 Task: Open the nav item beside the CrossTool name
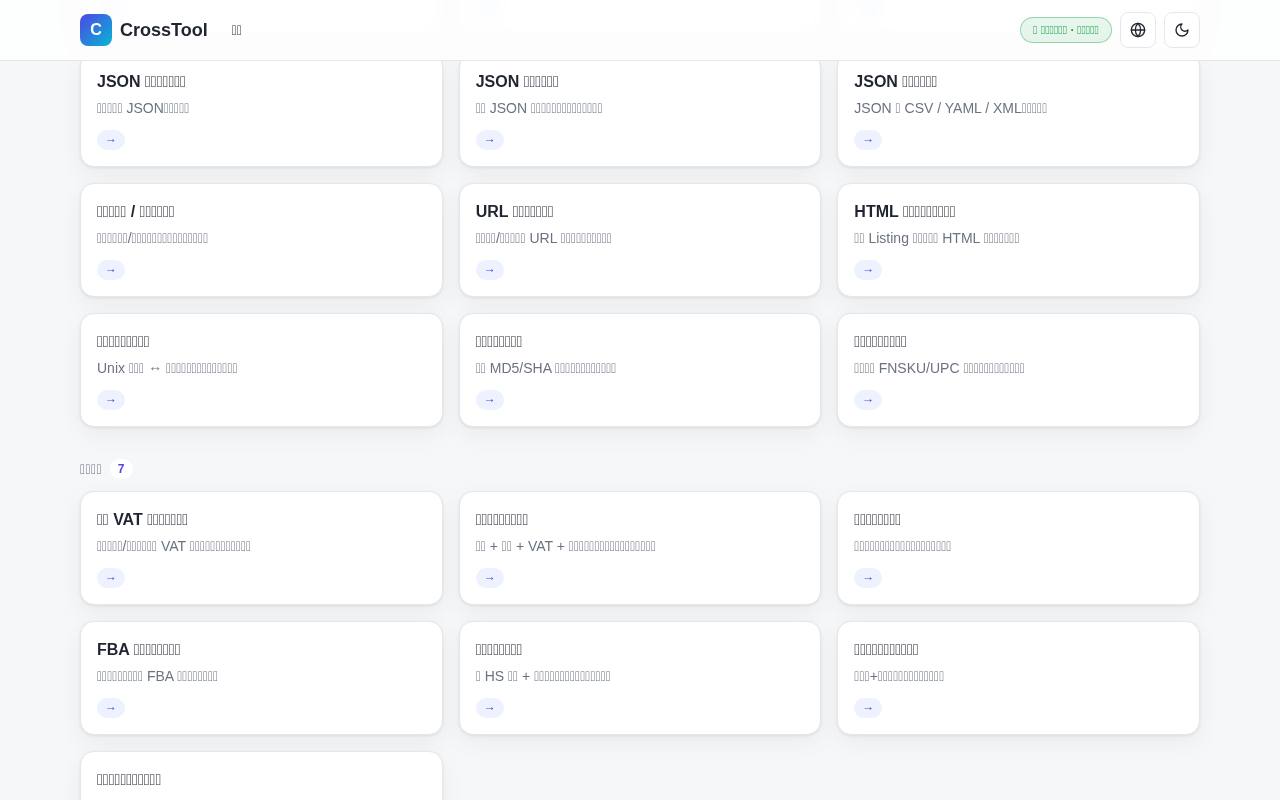coord(237,30)
